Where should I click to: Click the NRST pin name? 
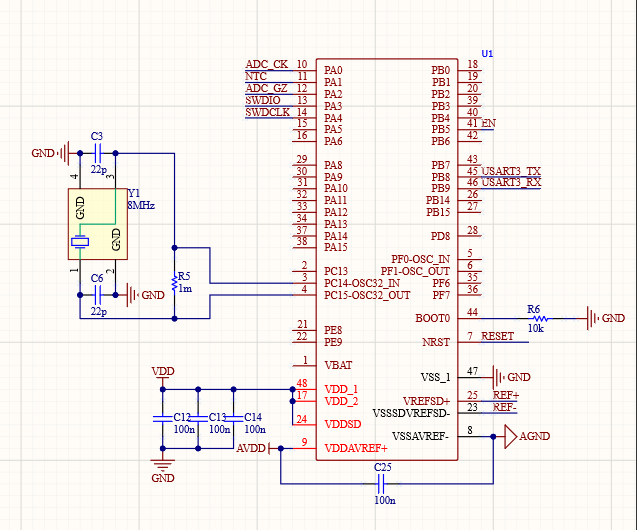click(x=436, y=342)
